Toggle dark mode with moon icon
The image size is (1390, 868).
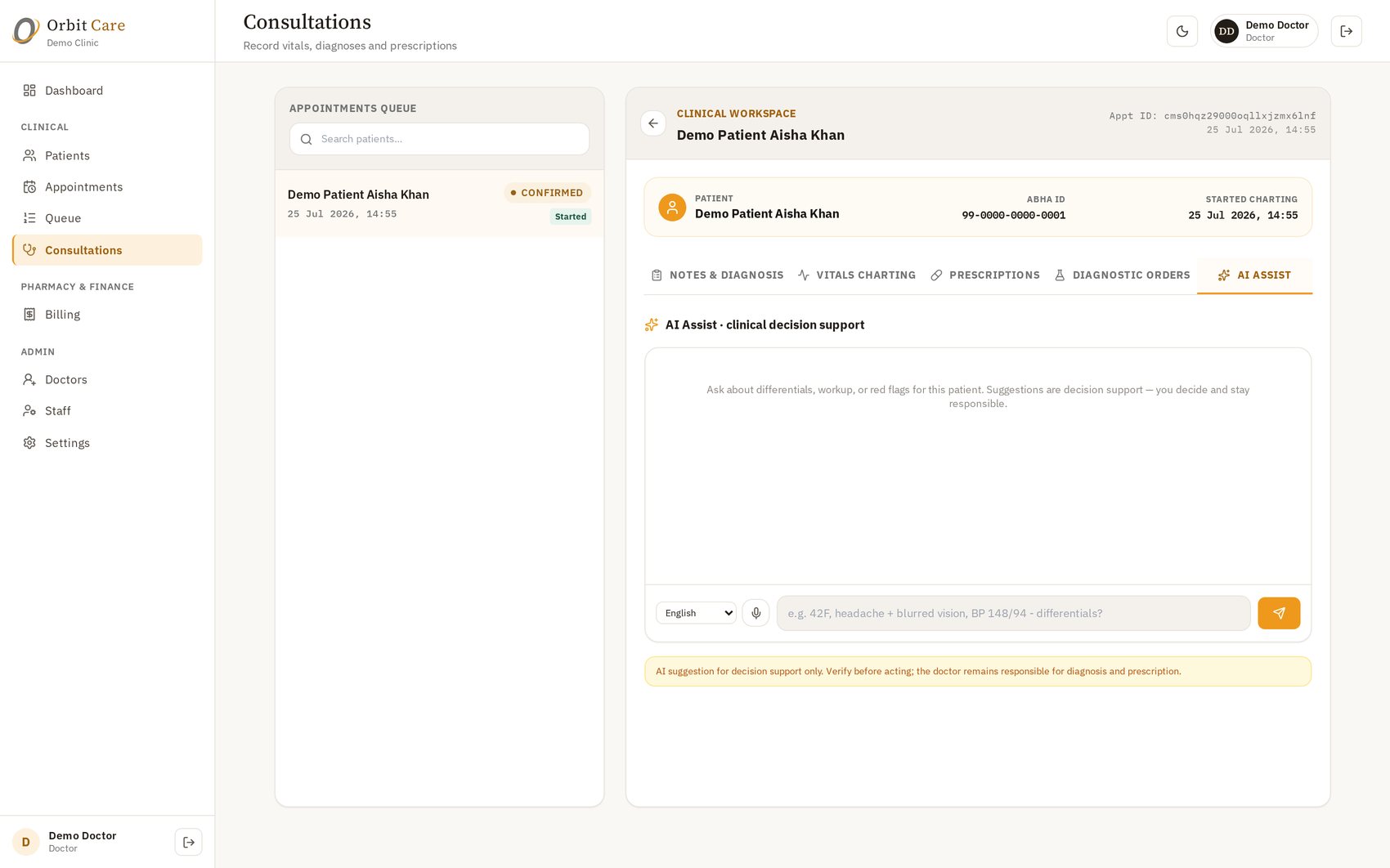pos(1182,31)
